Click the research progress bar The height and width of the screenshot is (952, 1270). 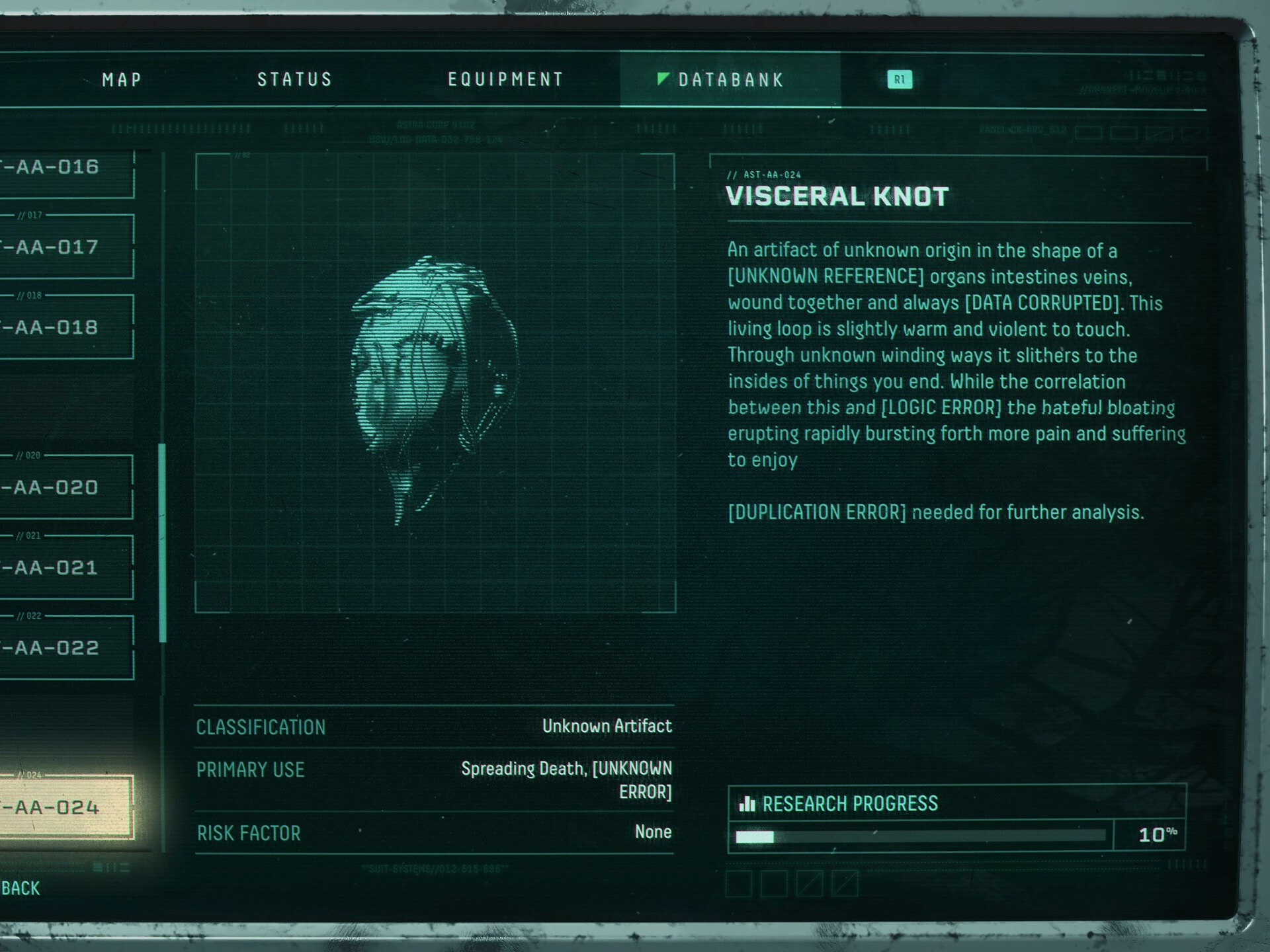[x=920, y=836]
